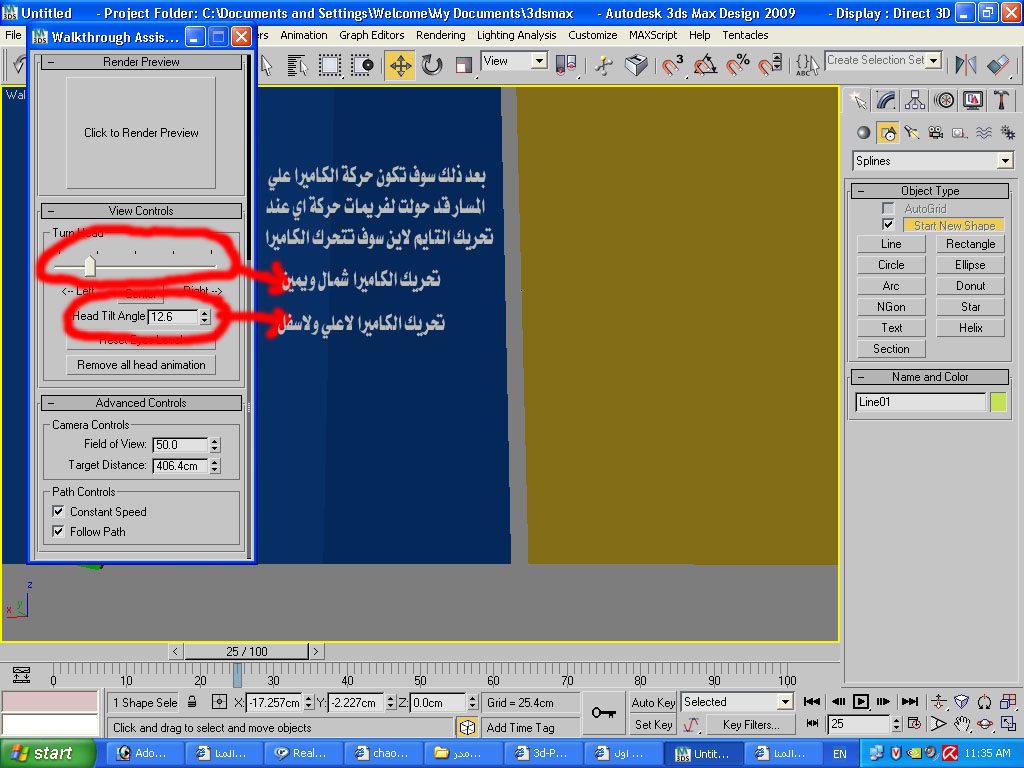Open the Lighting Analysis menu
Image resolution: width=1024 pixels, height=768 pixels.
[x=517, y=35]
